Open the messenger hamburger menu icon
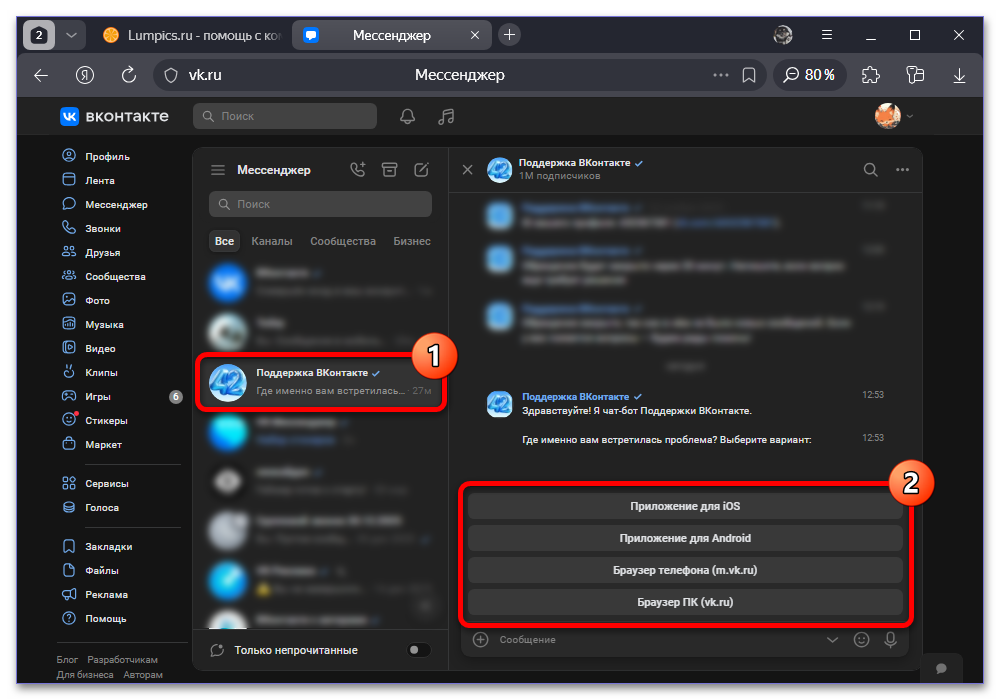Screen dimensions: 1000x700 [x=218, y=170]
